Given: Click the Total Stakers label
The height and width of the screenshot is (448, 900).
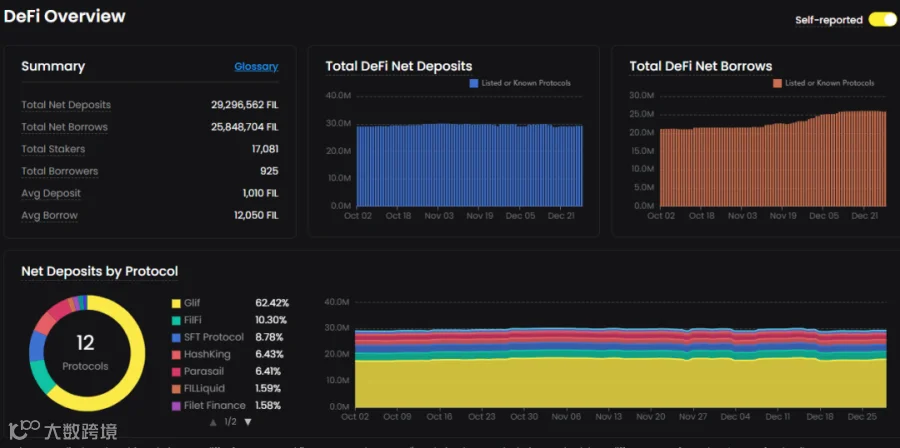Looking at the screenshot, I should click(53, 149).
